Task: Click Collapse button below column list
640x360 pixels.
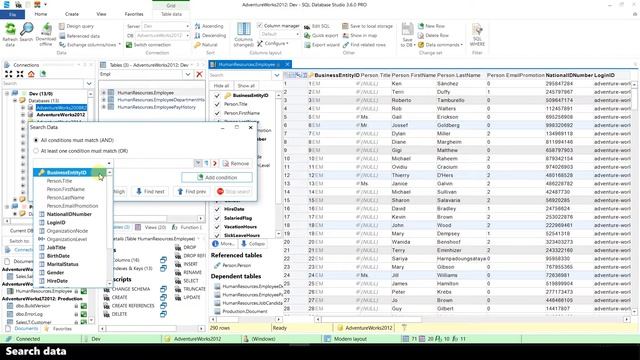Action: coord(253,244)
